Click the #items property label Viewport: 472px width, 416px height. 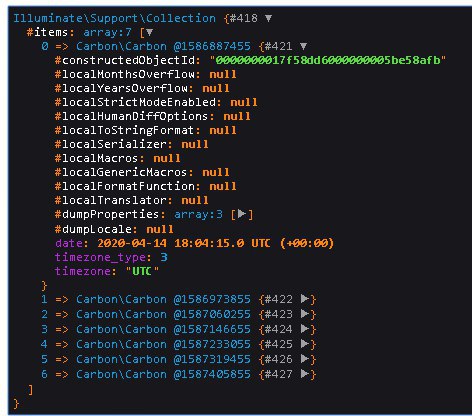click(x=48, y=32)
